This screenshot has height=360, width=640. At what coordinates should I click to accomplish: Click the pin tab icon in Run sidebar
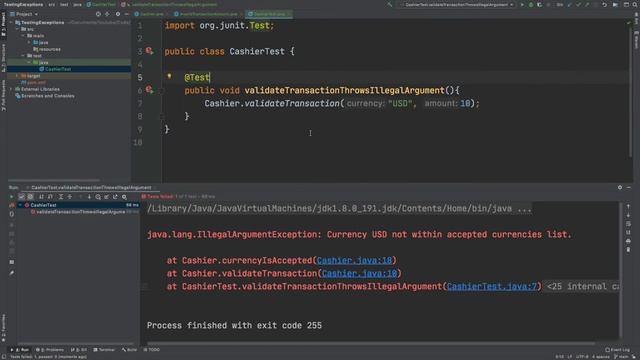(x=11, y=273)
